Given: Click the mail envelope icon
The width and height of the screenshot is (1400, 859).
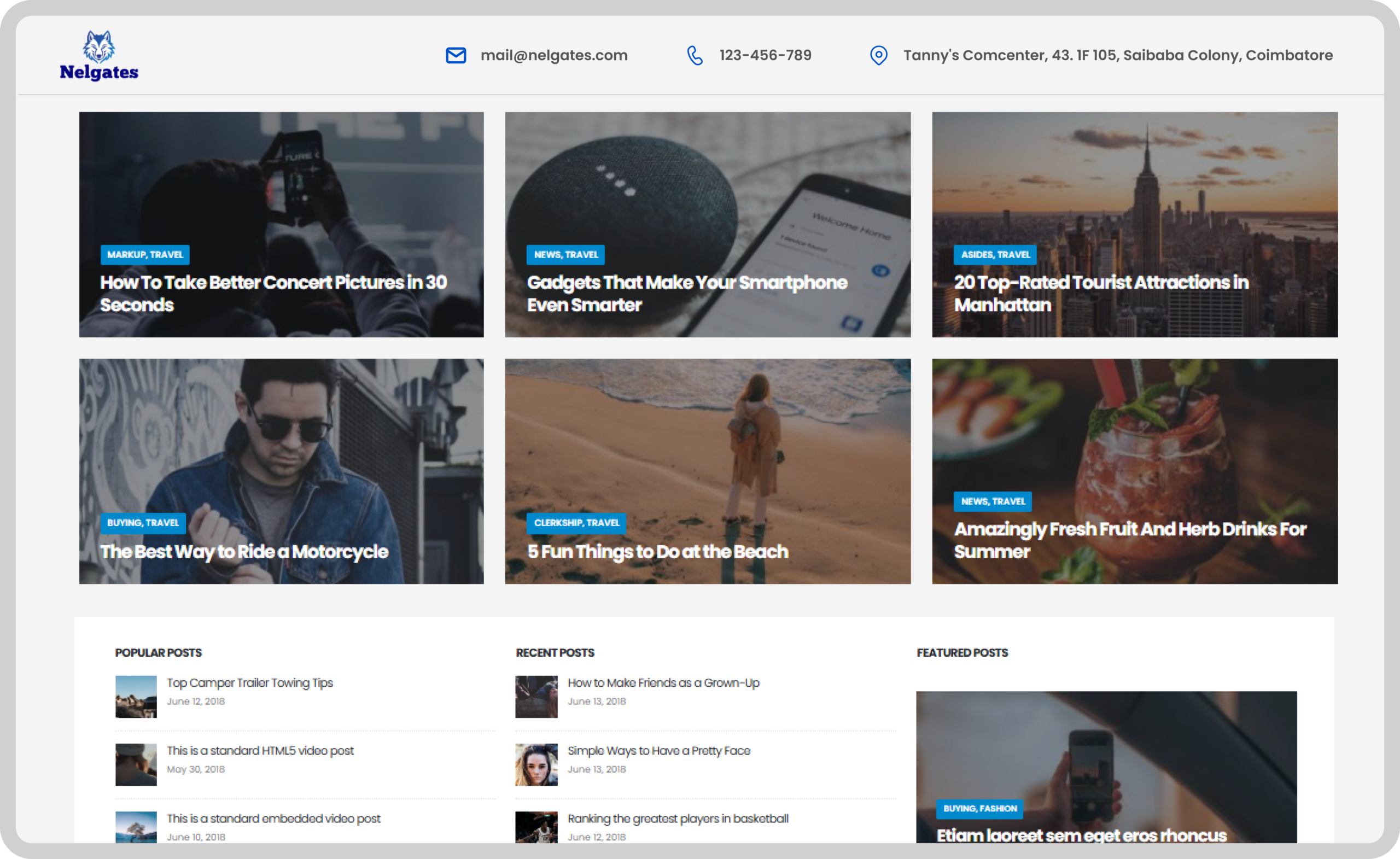Looking at the screenshot, I should pos(456,55).
